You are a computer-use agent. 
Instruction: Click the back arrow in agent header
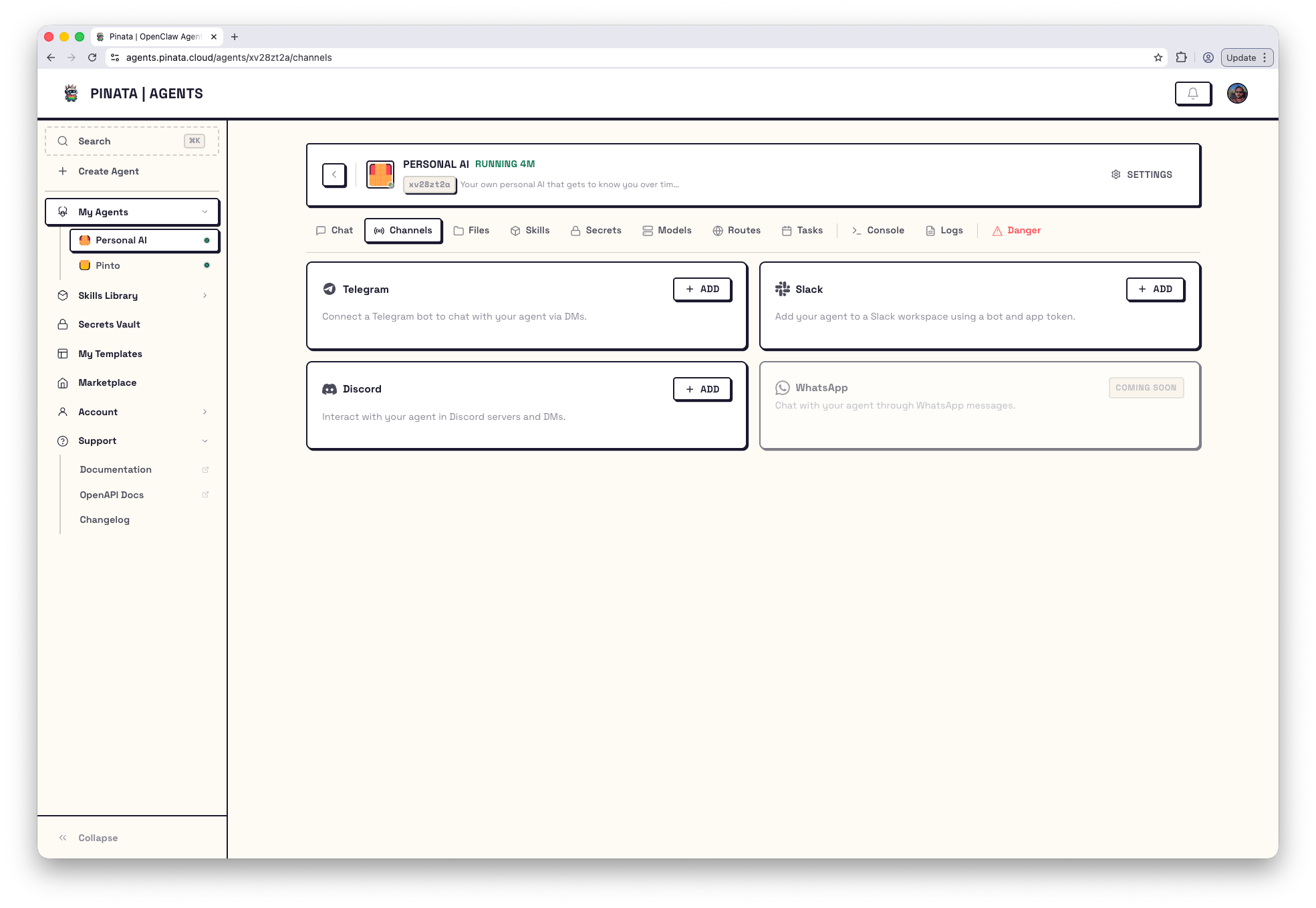(334, 175)
